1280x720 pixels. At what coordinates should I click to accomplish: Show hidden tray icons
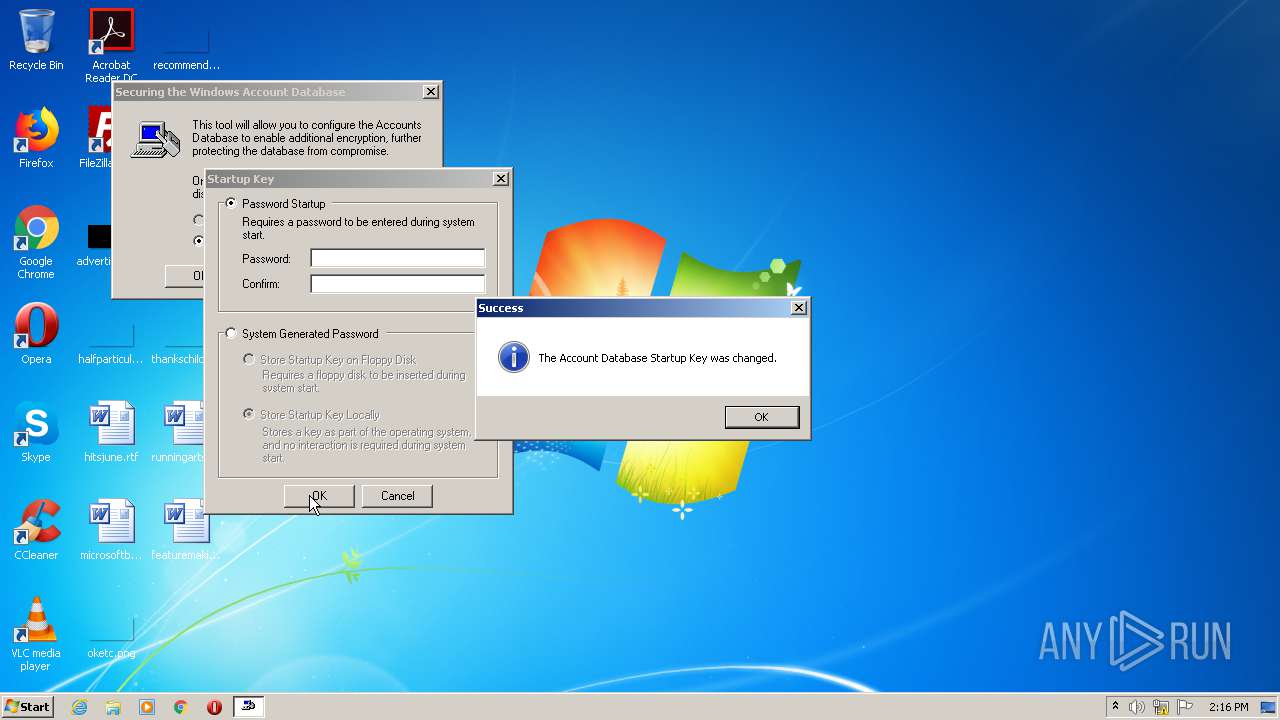(1115, 707)
